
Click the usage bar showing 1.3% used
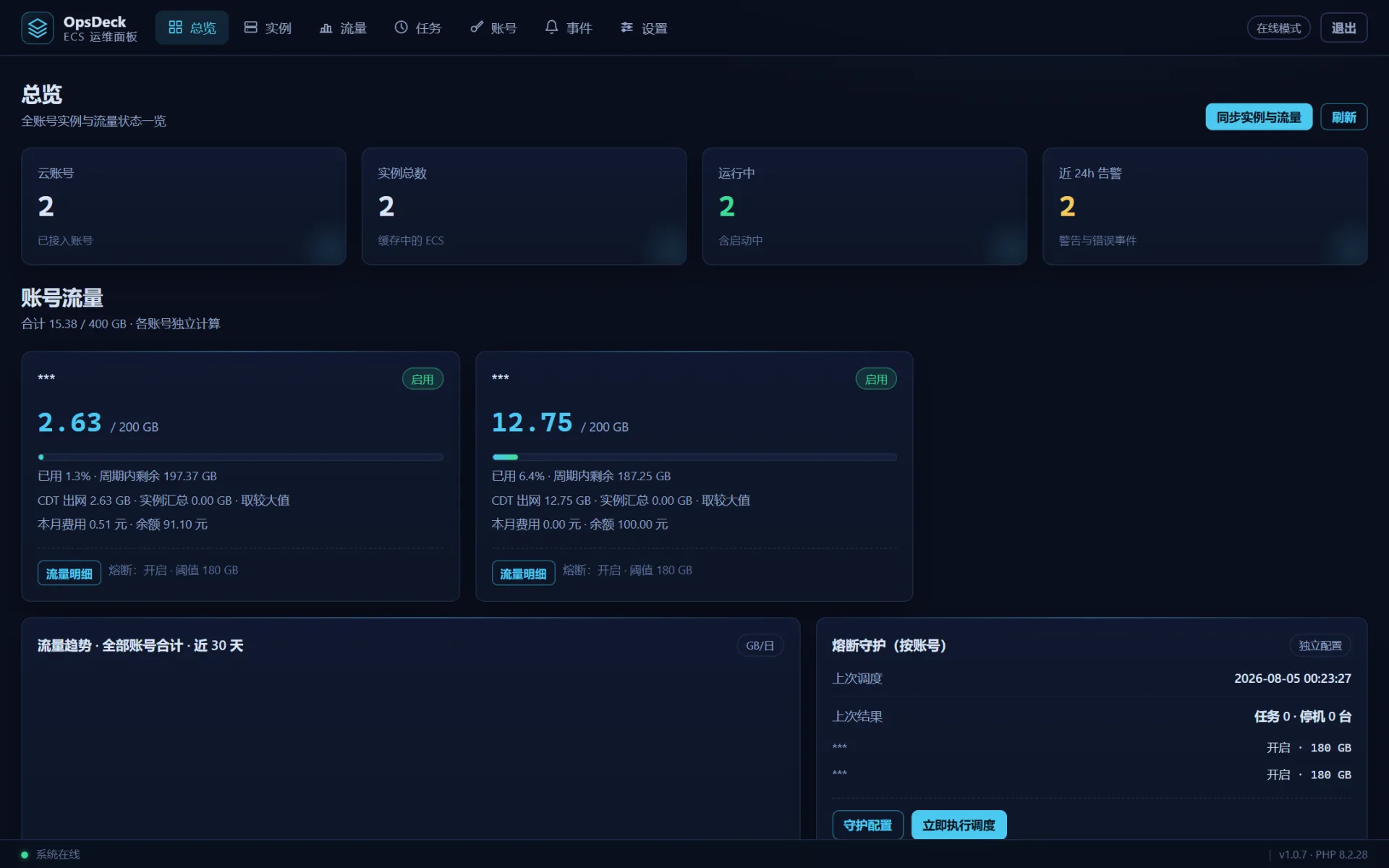(x=240, y=457)
